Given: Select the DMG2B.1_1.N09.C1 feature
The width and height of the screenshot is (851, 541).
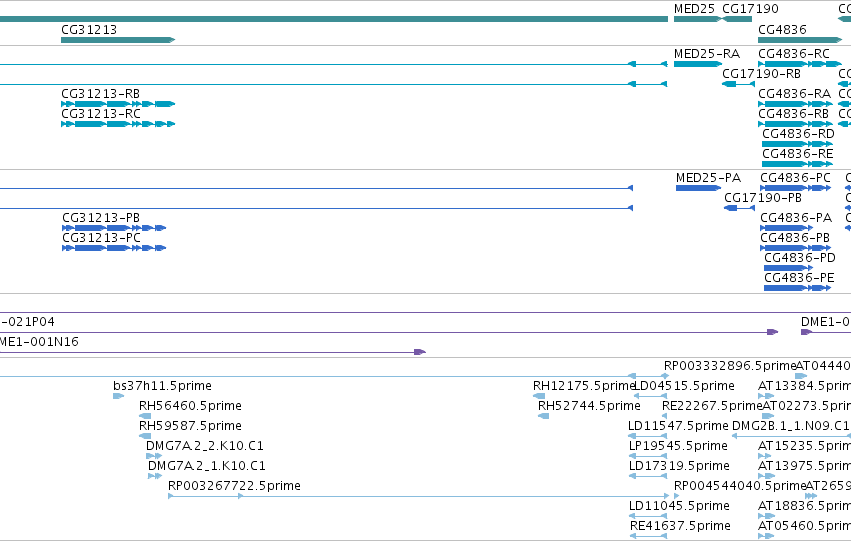Looking at the screenshot, I should 791,436.
